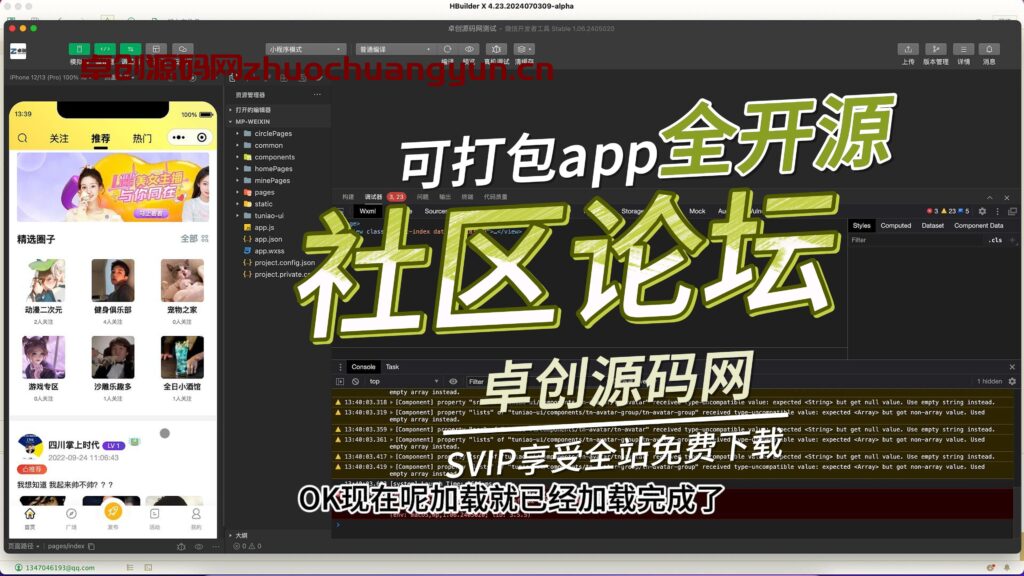This screenshot has height=576, width=1024.
Task: Switch to the Component Data tab
Action: 978,225
